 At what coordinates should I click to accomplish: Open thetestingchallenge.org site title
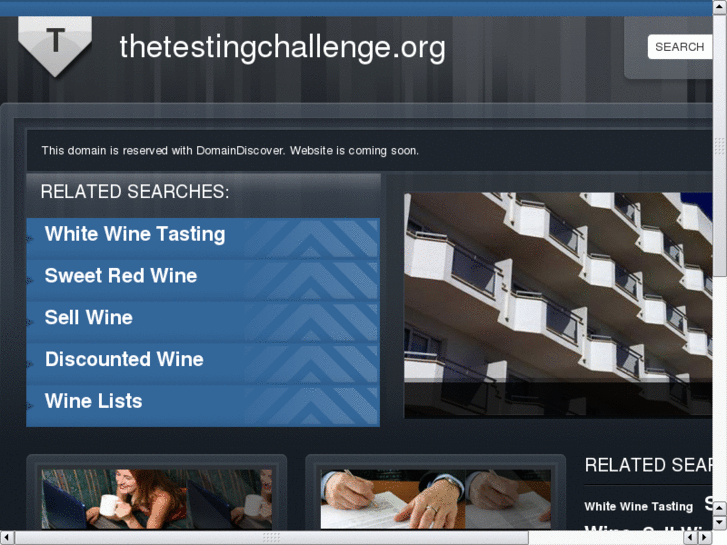pyautogui.click(x=282, y=47)
